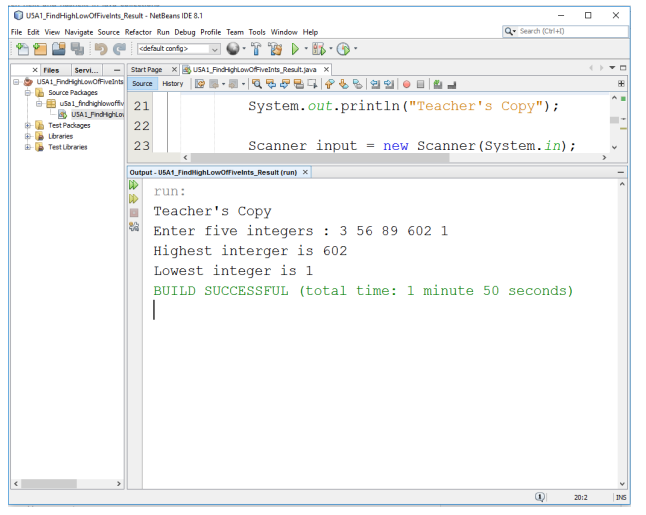Click the Build Project hammer icon
The image size is (646, 515).
coord(256,49)
